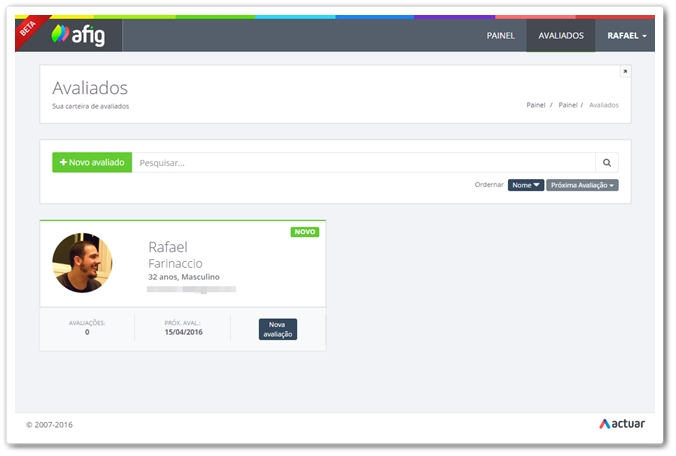Expand the Nome sort dropdown
Screen dimensions: 676x456
point(526,185)
